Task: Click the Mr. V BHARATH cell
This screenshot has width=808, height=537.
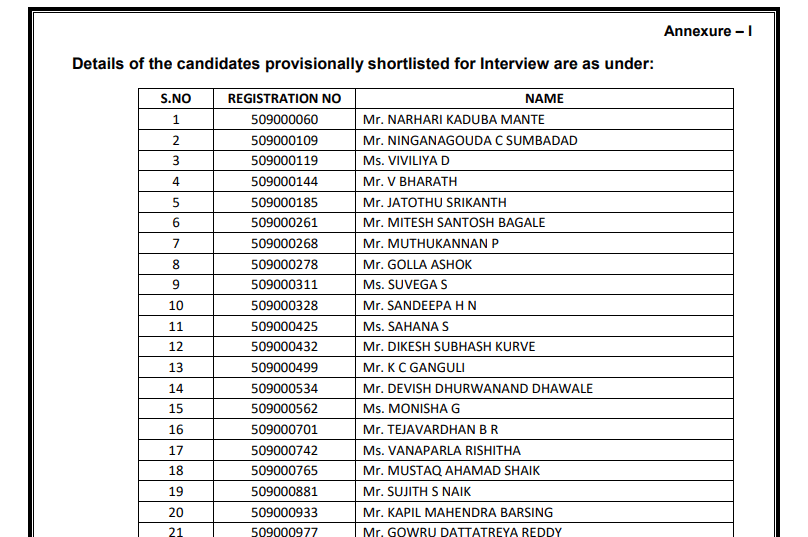Action: tap(410, 182)
